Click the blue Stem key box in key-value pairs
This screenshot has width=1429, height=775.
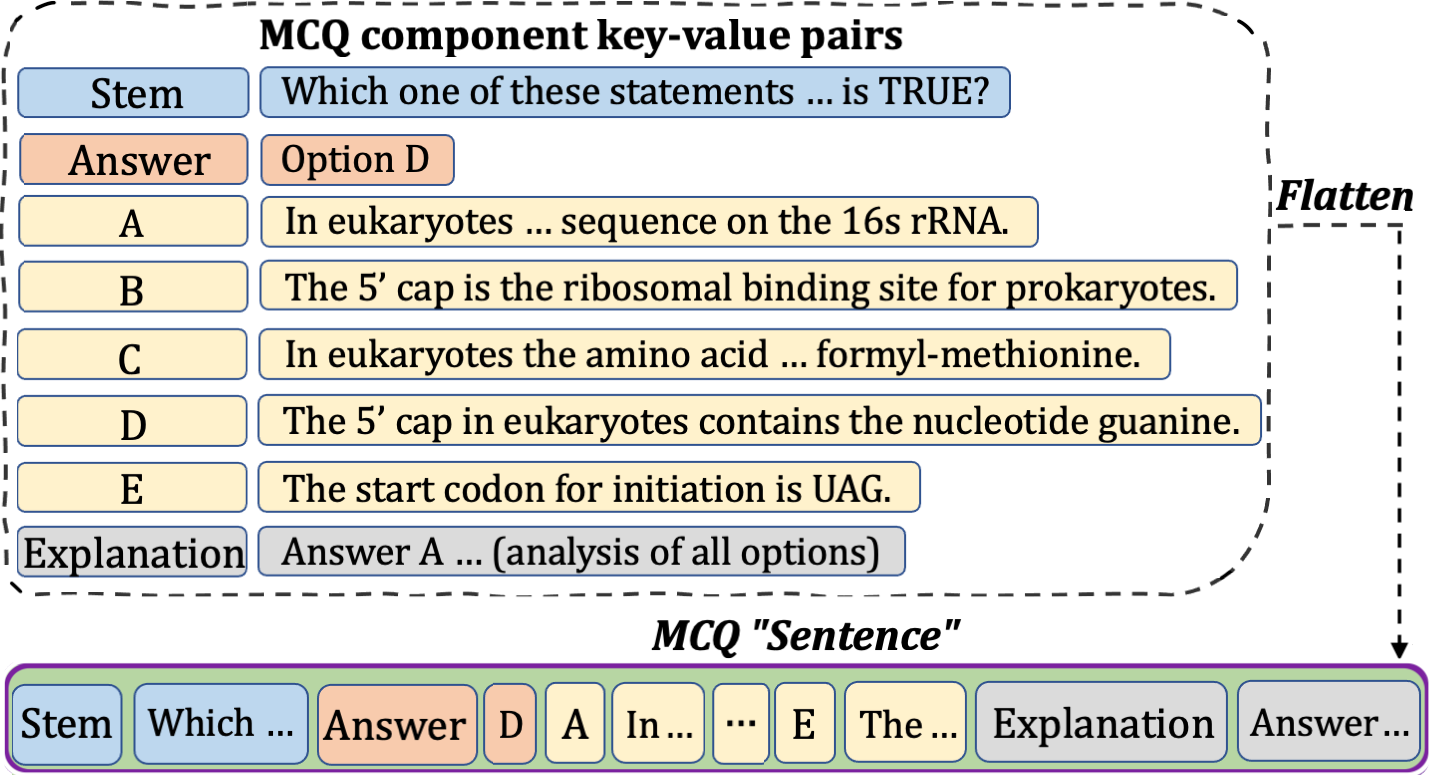click(133, 93)
